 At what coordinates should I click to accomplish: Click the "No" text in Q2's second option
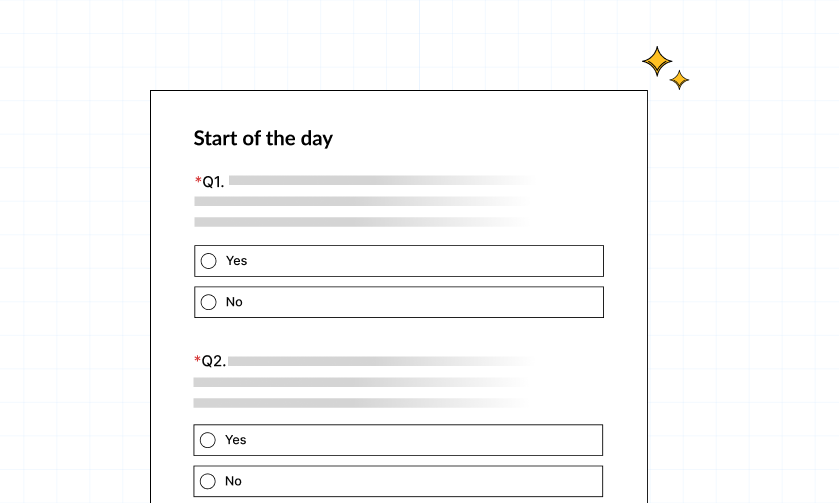coord(233,481)
